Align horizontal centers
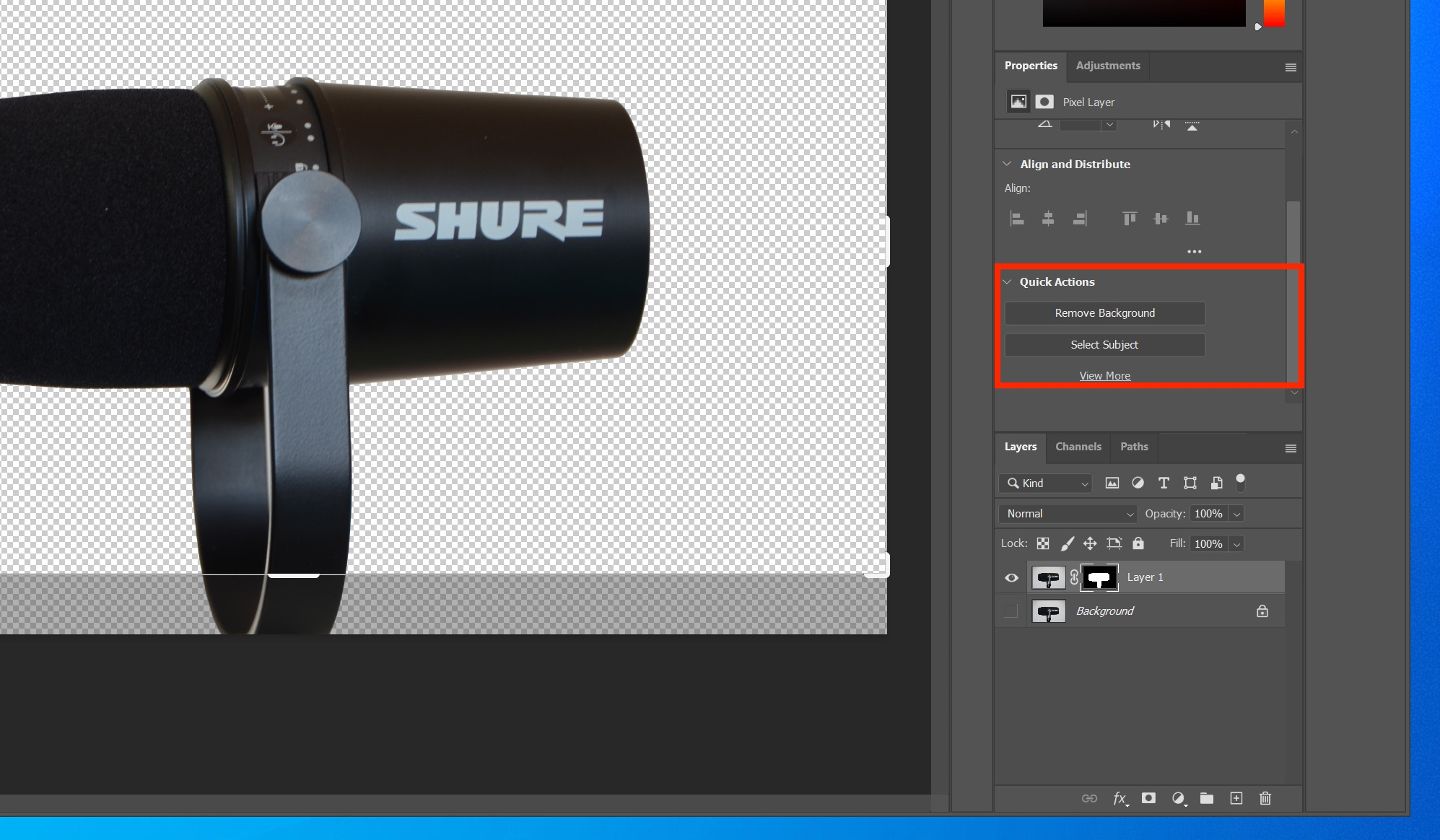Screen dimensions: 1440x840 (x=1048, y=218)
